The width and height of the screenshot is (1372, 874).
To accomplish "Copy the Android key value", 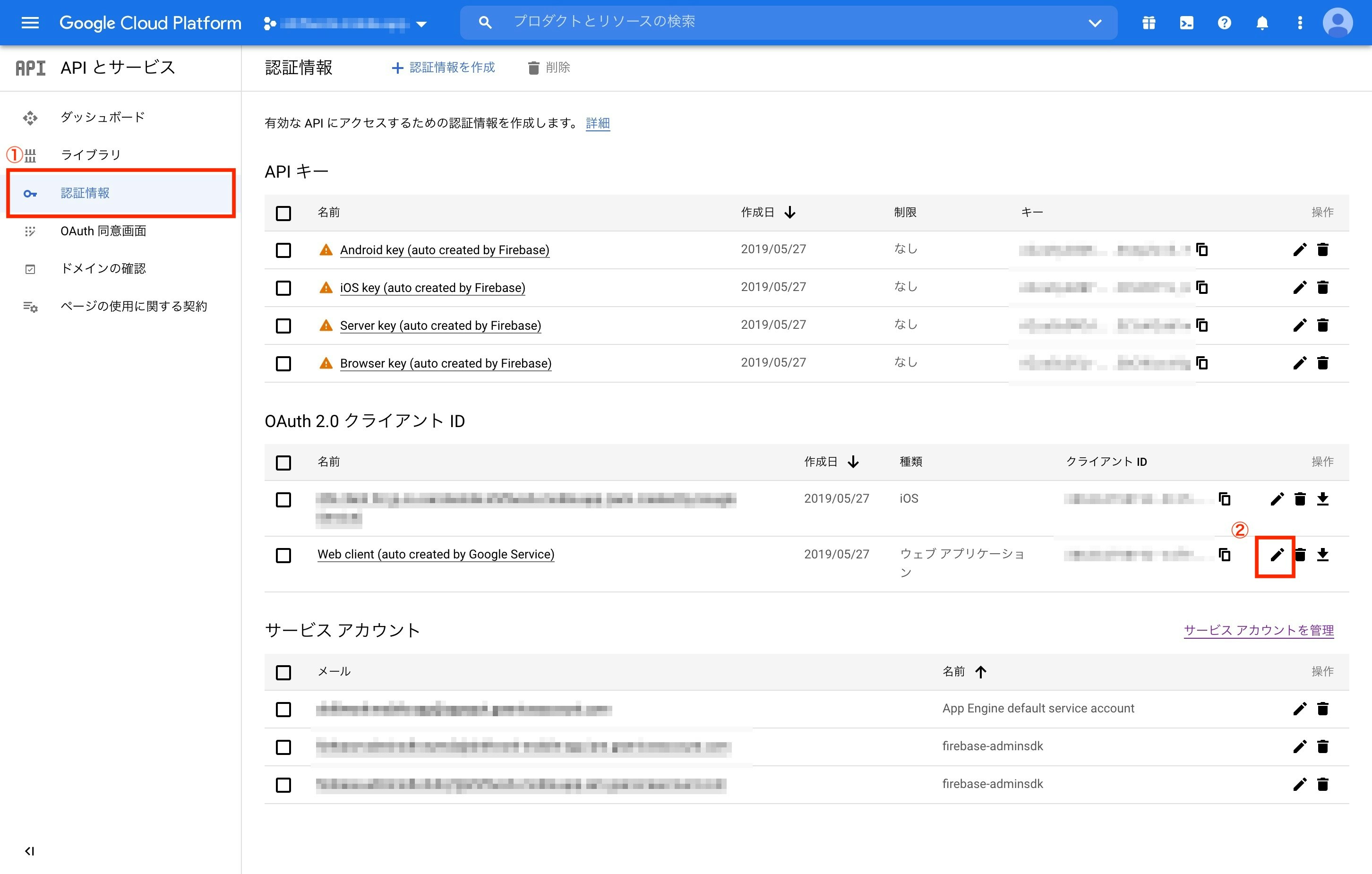I will (1202, 249).
